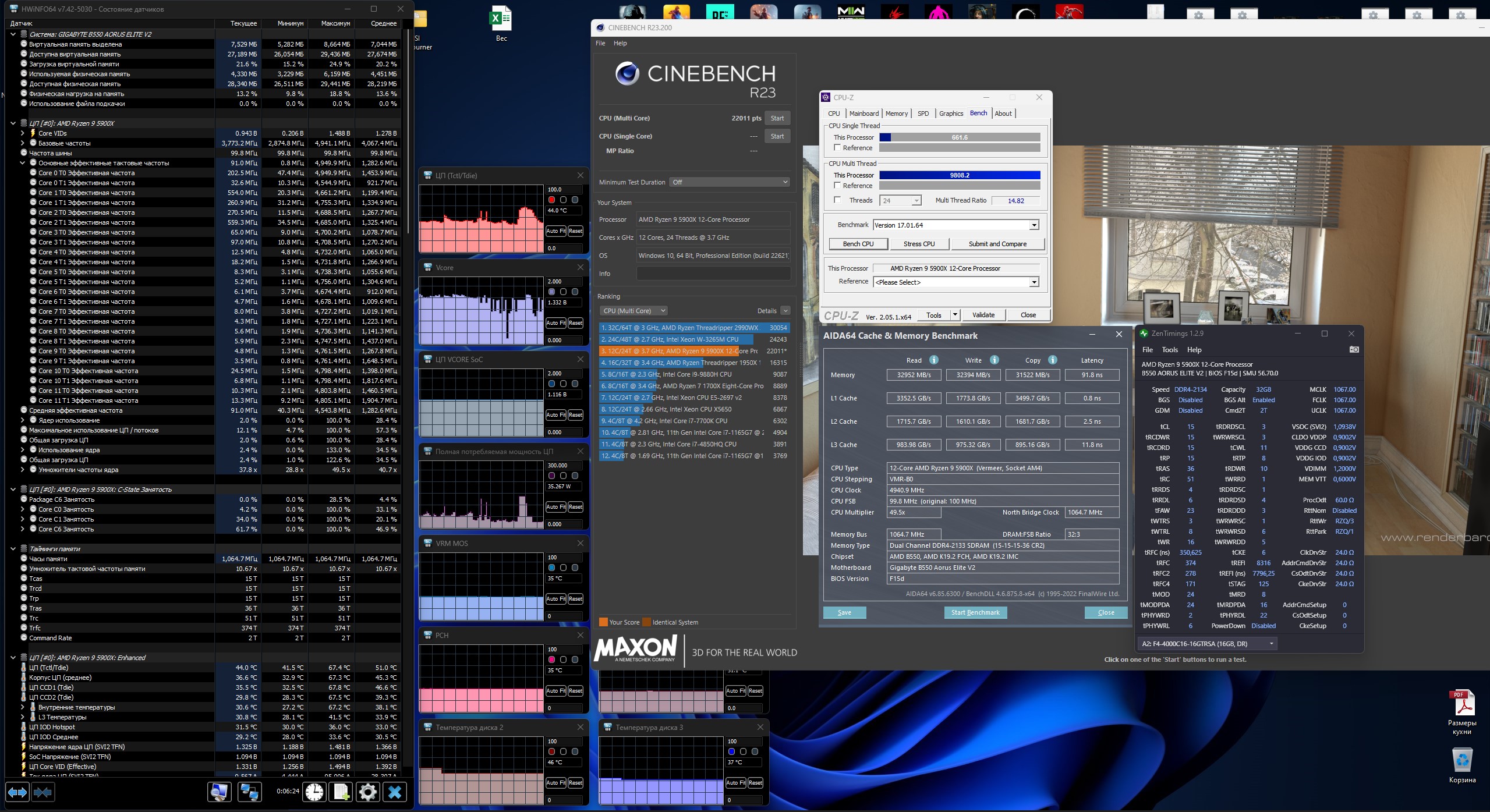Open Minimum Test Duration dropdown
Screen dimensions: 1490x812
coord(730,182)
